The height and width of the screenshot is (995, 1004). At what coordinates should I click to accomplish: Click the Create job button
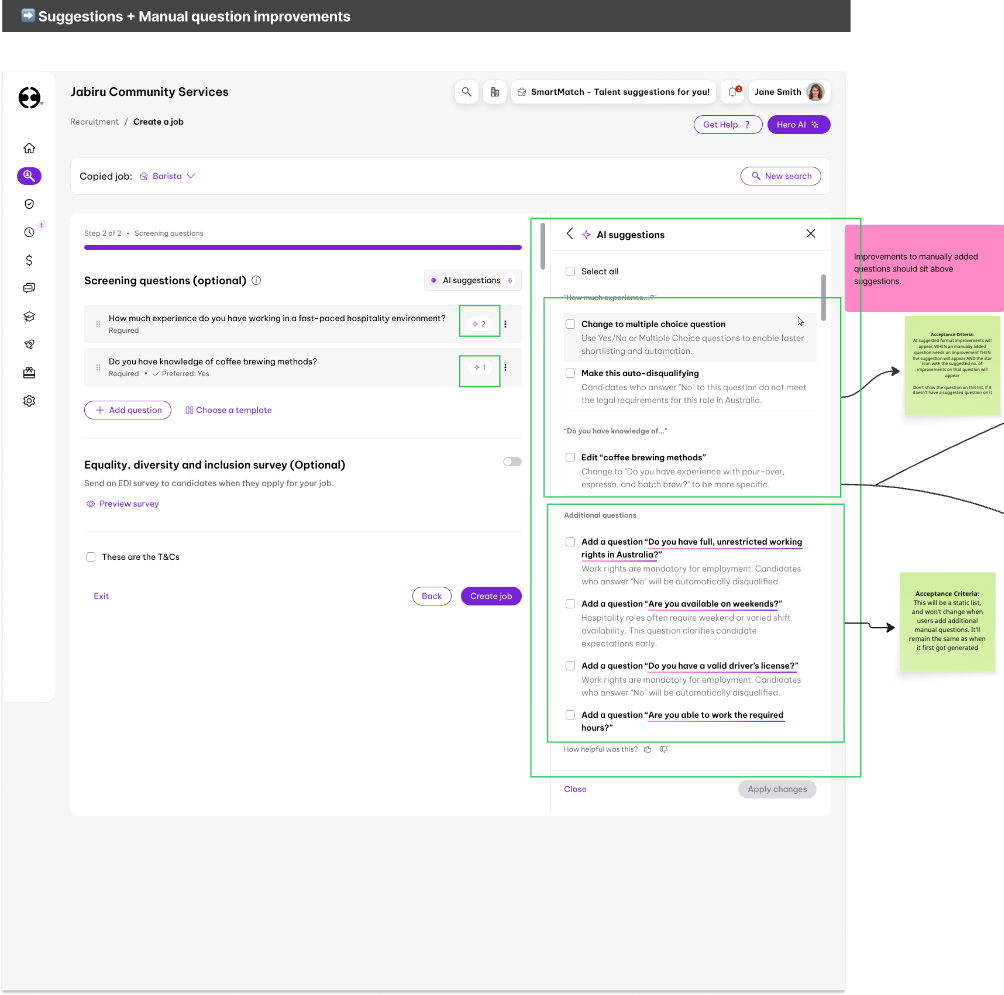coord(491,596)
